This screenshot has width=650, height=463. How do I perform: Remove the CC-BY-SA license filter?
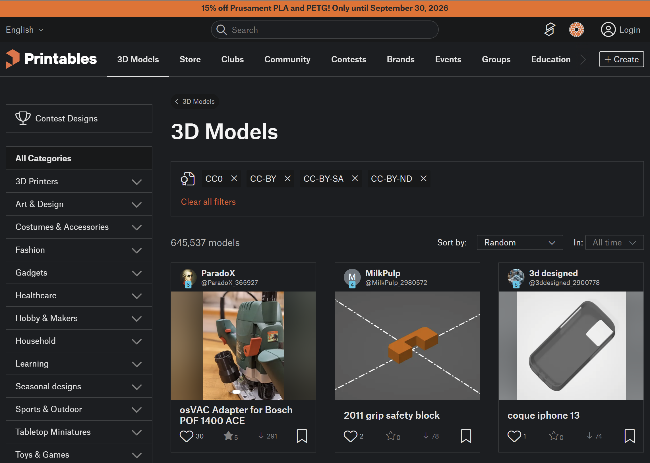pos(355,178)
